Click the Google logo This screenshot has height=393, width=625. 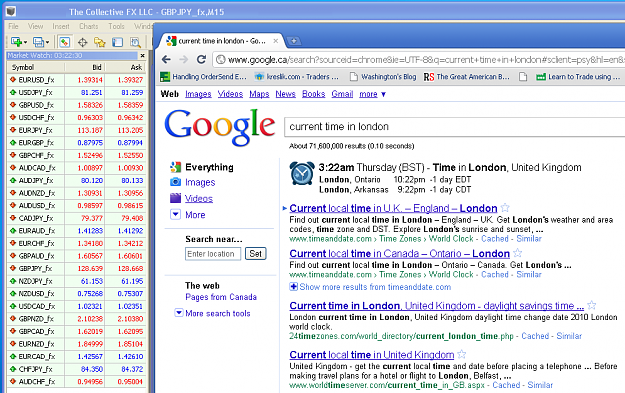[x=220, y=127]
